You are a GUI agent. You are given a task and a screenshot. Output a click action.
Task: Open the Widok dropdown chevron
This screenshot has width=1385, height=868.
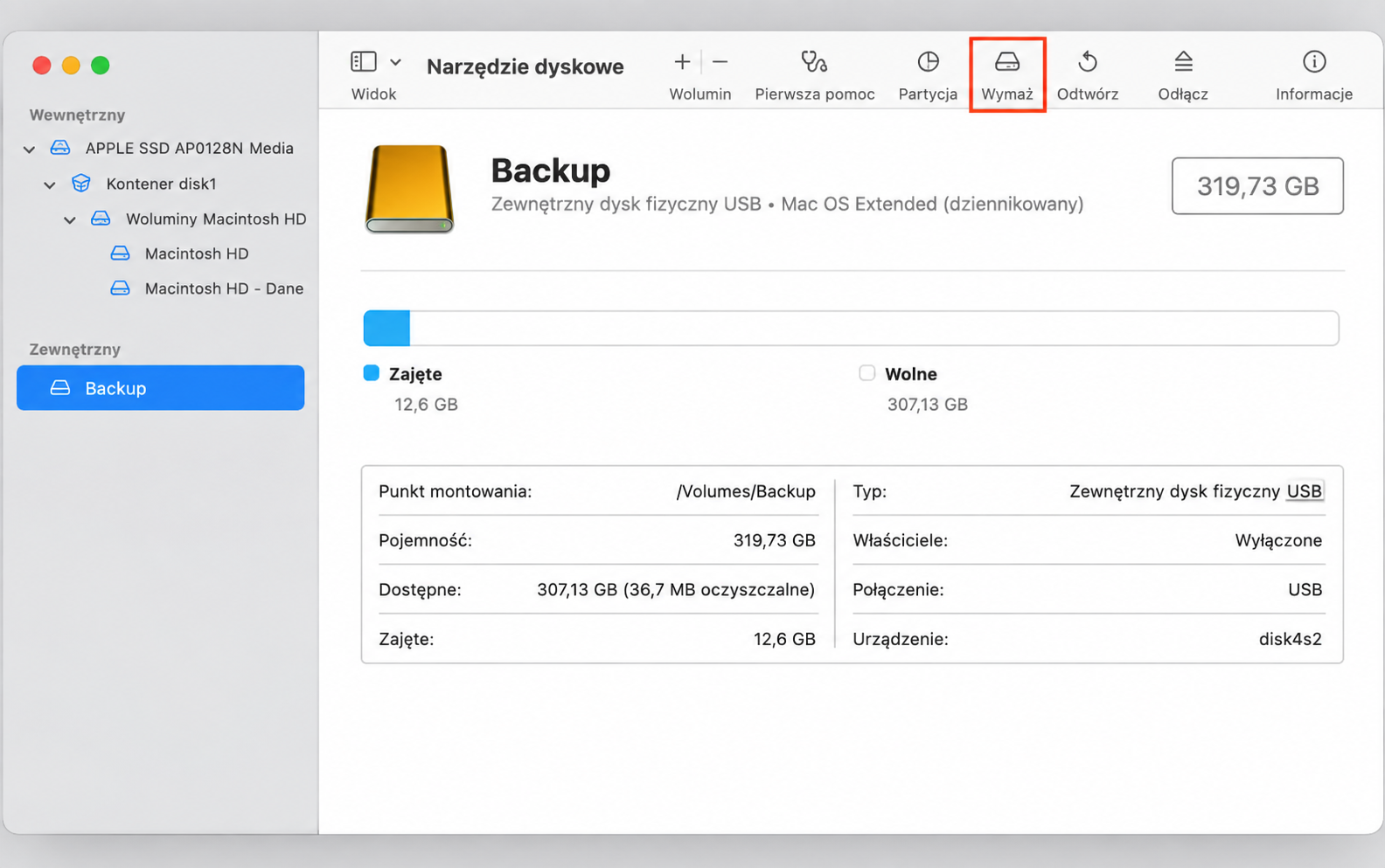tap(395, 62)
